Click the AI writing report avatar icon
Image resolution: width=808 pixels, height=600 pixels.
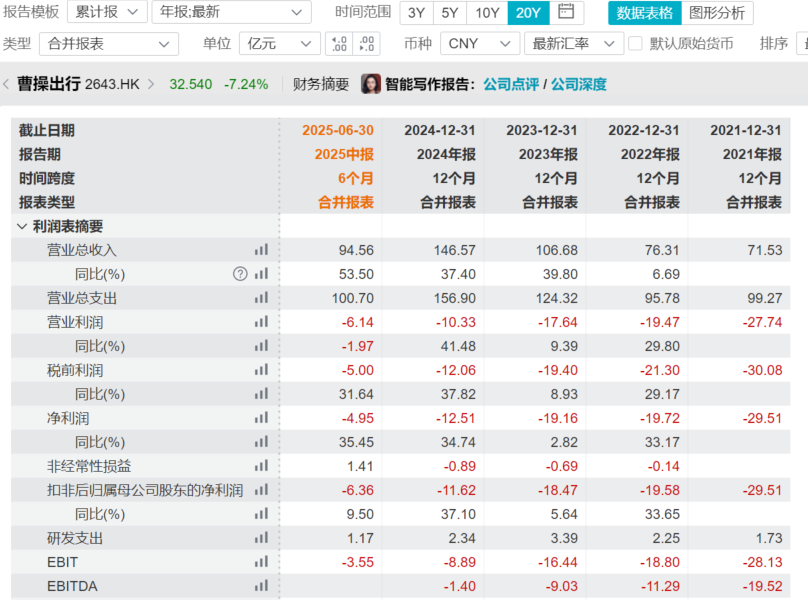371,84
